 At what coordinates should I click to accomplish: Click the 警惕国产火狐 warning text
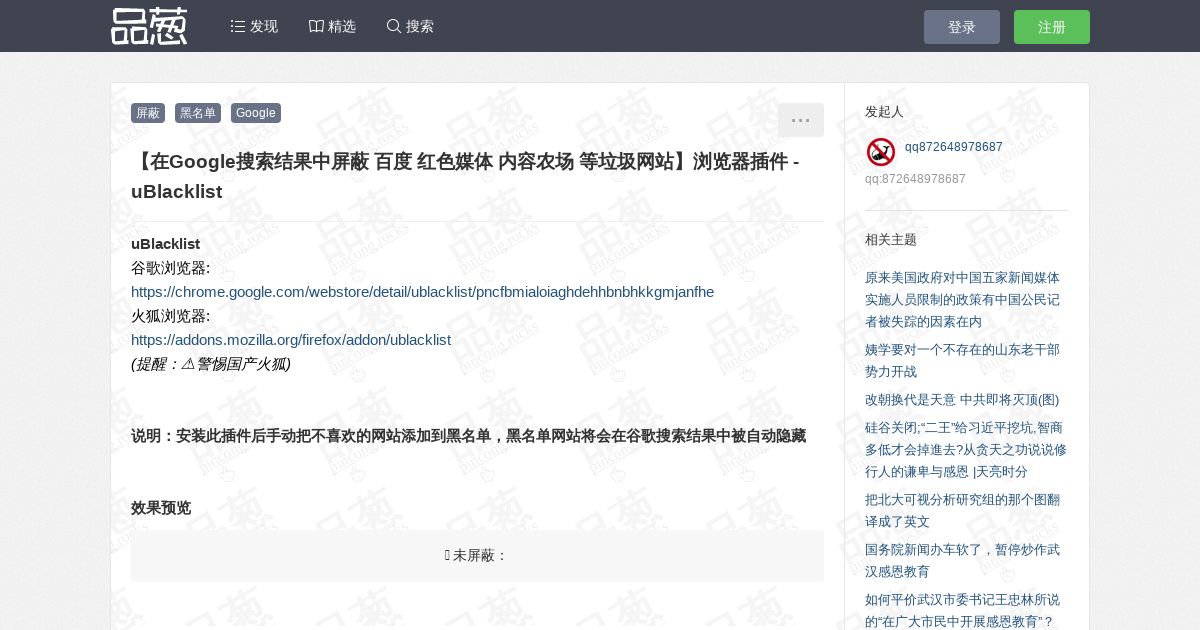point(211,364)
